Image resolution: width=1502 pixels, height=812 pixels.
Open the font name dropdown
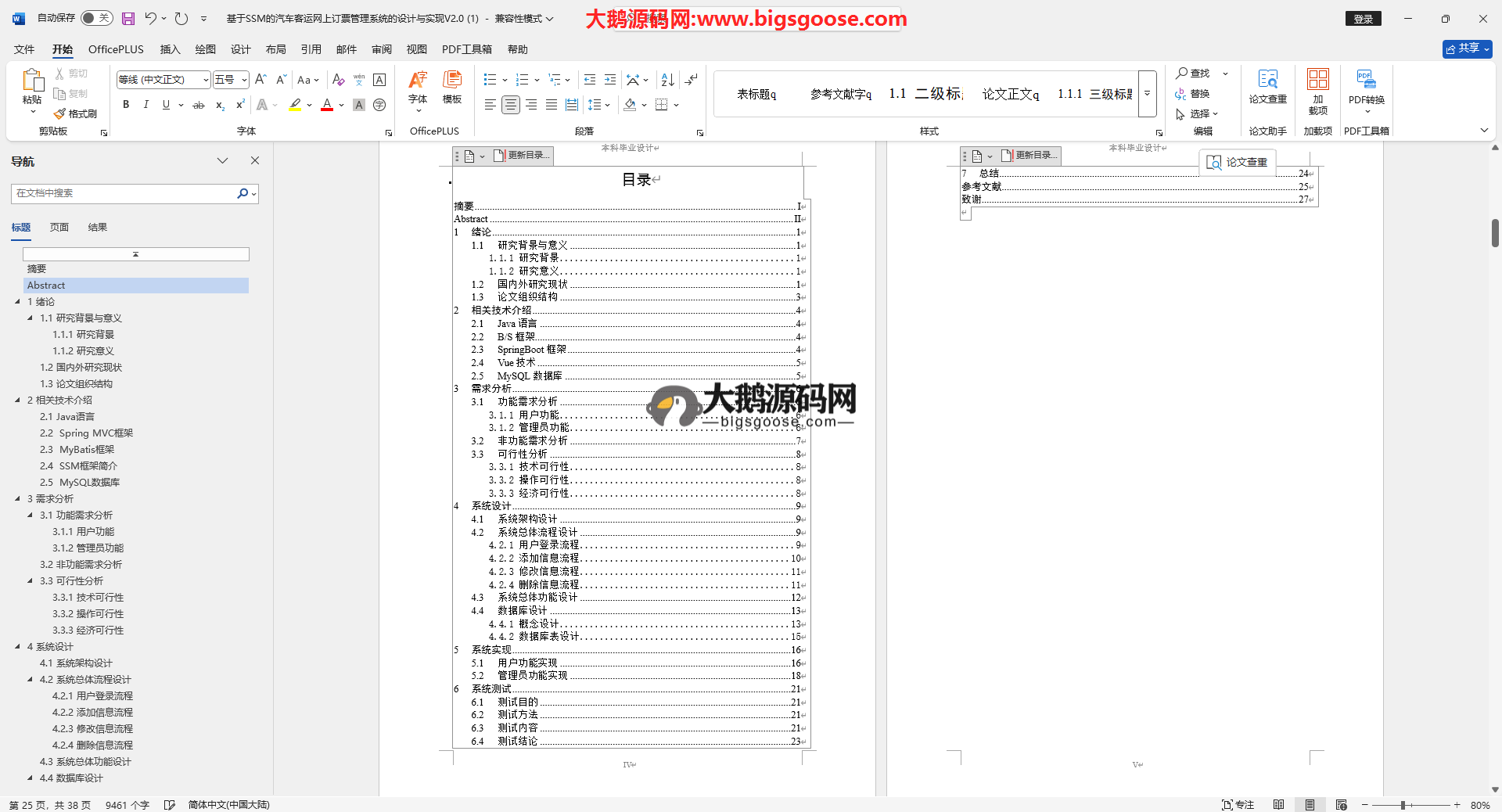point(206,80)
